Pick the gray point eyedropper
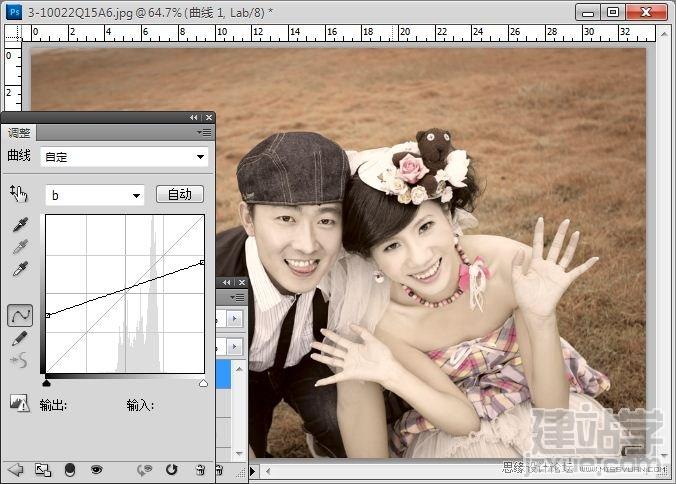 pos(20,247)
